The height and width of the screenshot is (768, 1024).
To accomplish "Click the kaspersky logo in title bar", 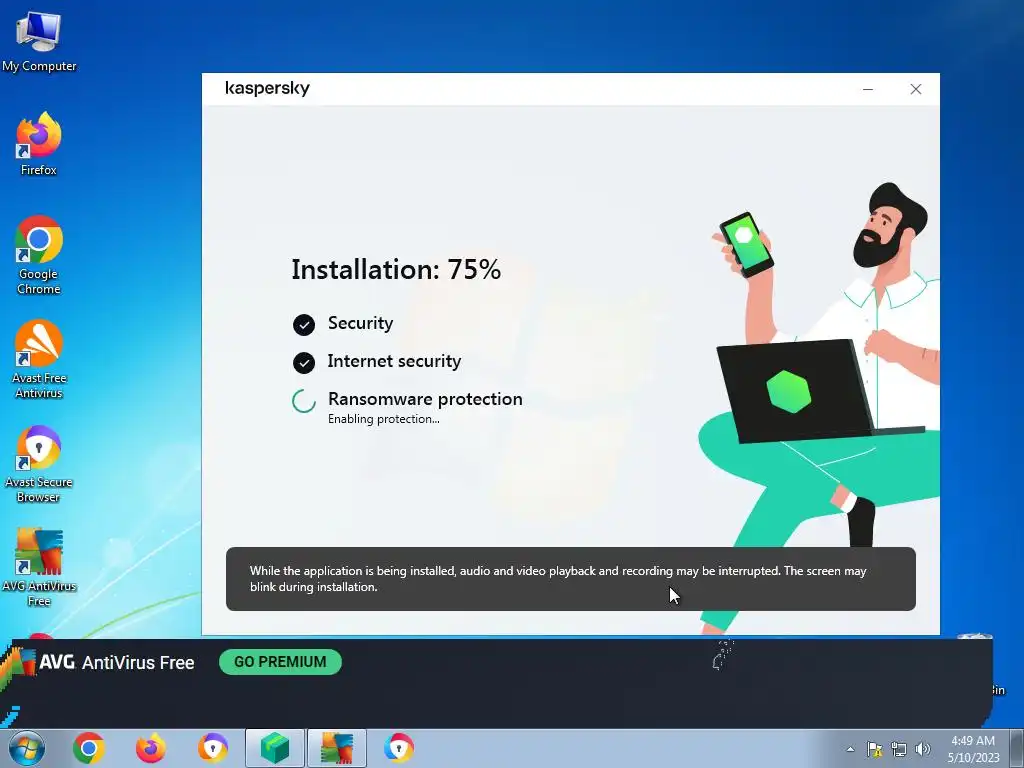I will click(x=267, y=88).
